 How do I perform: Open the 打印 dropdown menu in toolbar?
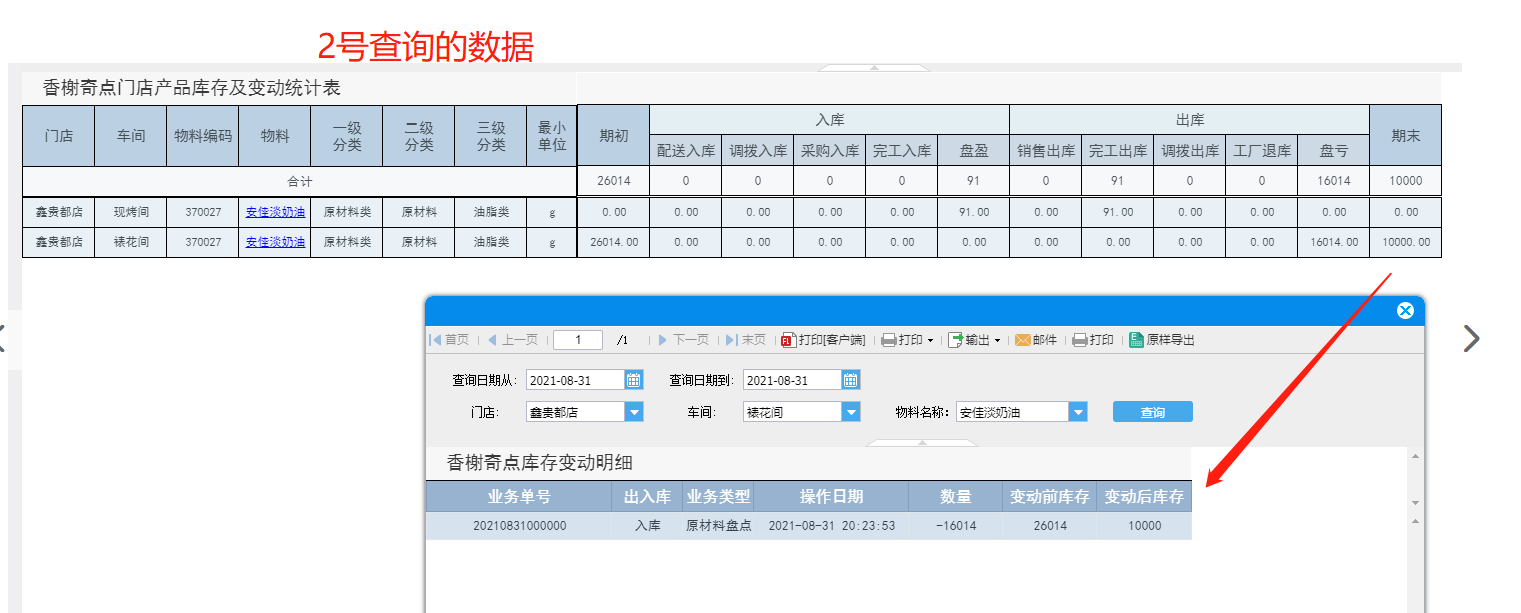coord(907,340)
